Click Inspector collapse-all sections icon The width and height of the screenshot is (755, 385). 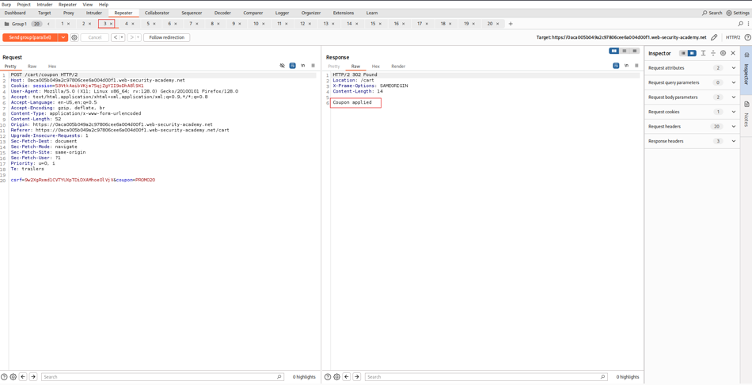[713, 53]
